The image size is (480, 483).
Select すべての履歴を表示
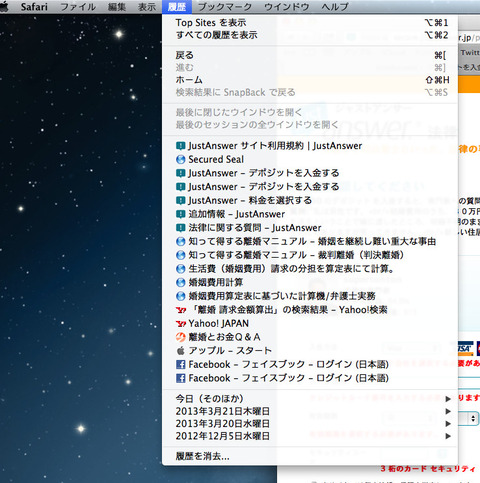pyautogui.click(x=310, y=35)
